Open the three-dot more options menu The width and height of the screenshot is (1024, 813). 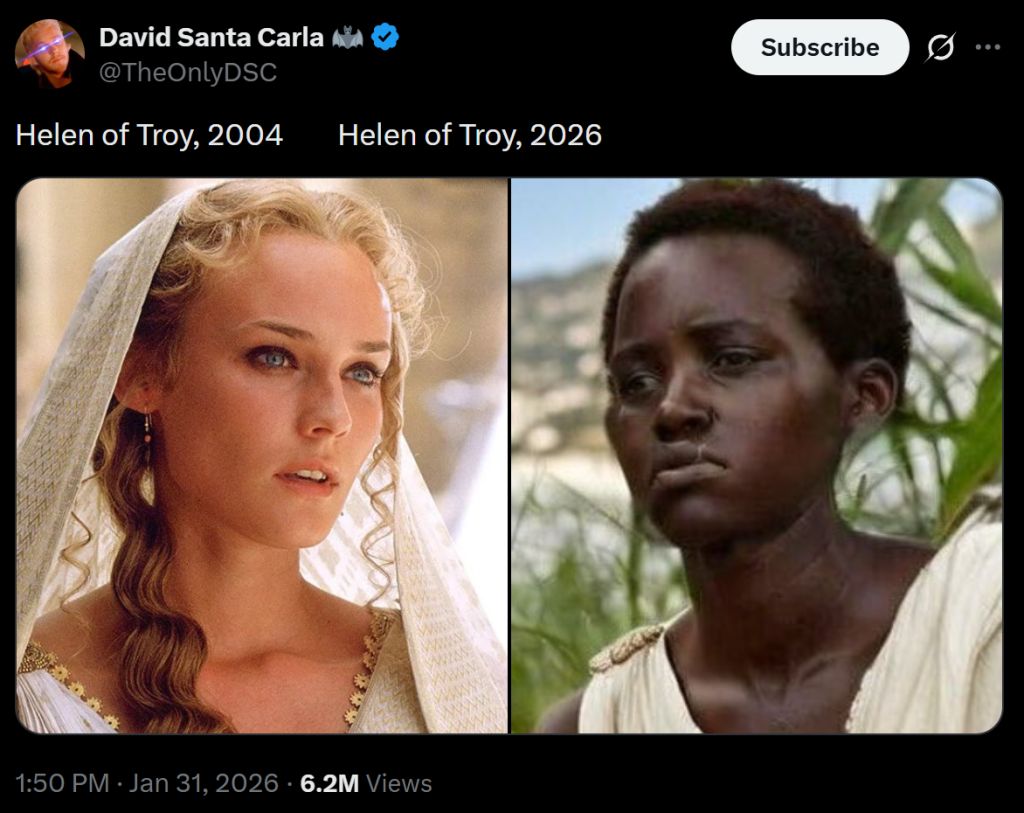click(x=987, y=47)
